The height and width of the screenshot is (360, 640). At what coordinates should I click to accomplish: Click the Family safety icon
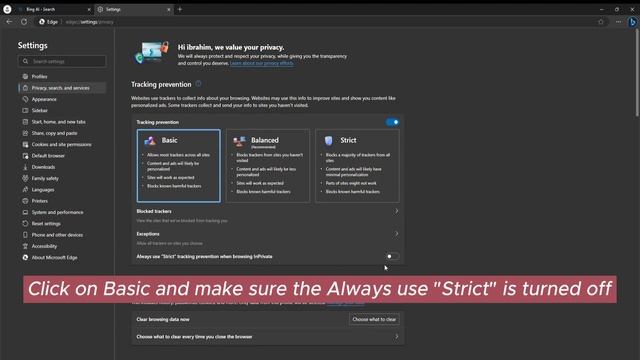[x=25, y=178]
